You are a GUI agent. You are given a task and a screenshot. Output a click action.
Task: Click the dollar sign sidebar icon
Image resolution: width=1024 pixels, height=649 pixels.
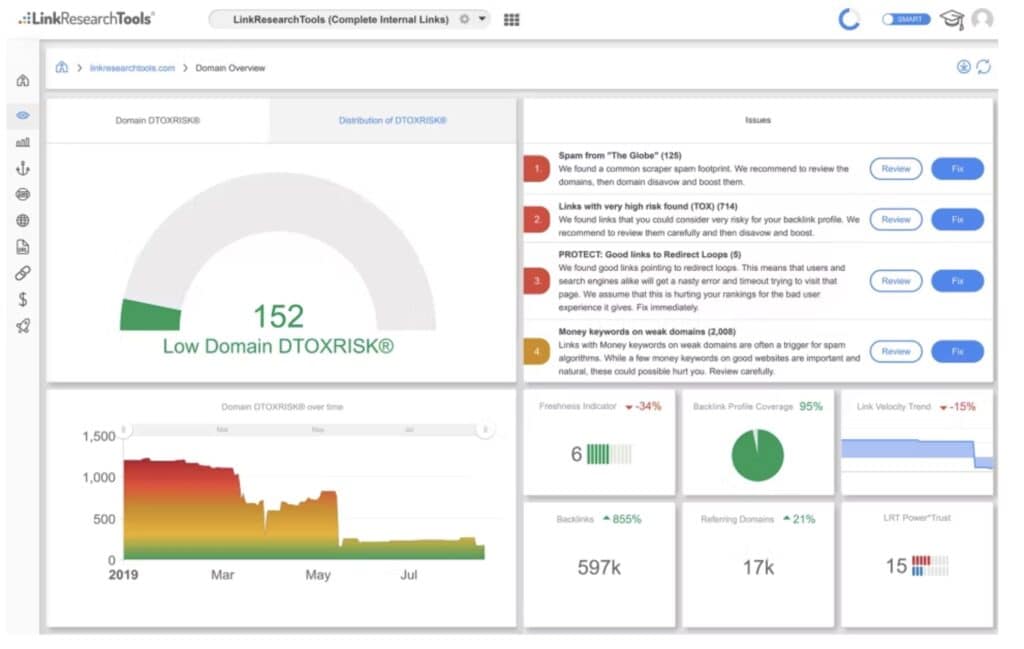23,299
